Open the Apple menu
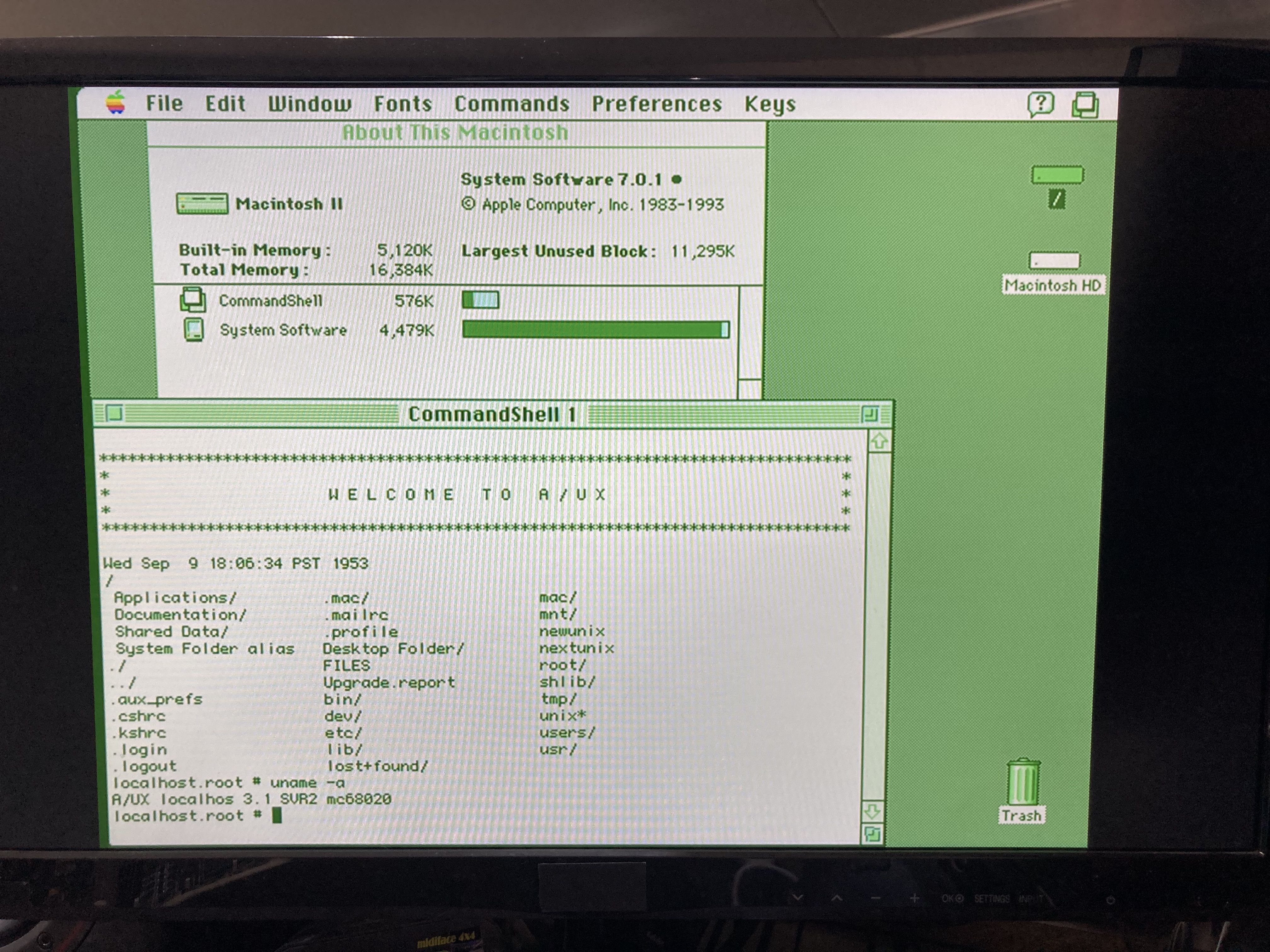Viewport: 1270px width, 952px height. 115,103
